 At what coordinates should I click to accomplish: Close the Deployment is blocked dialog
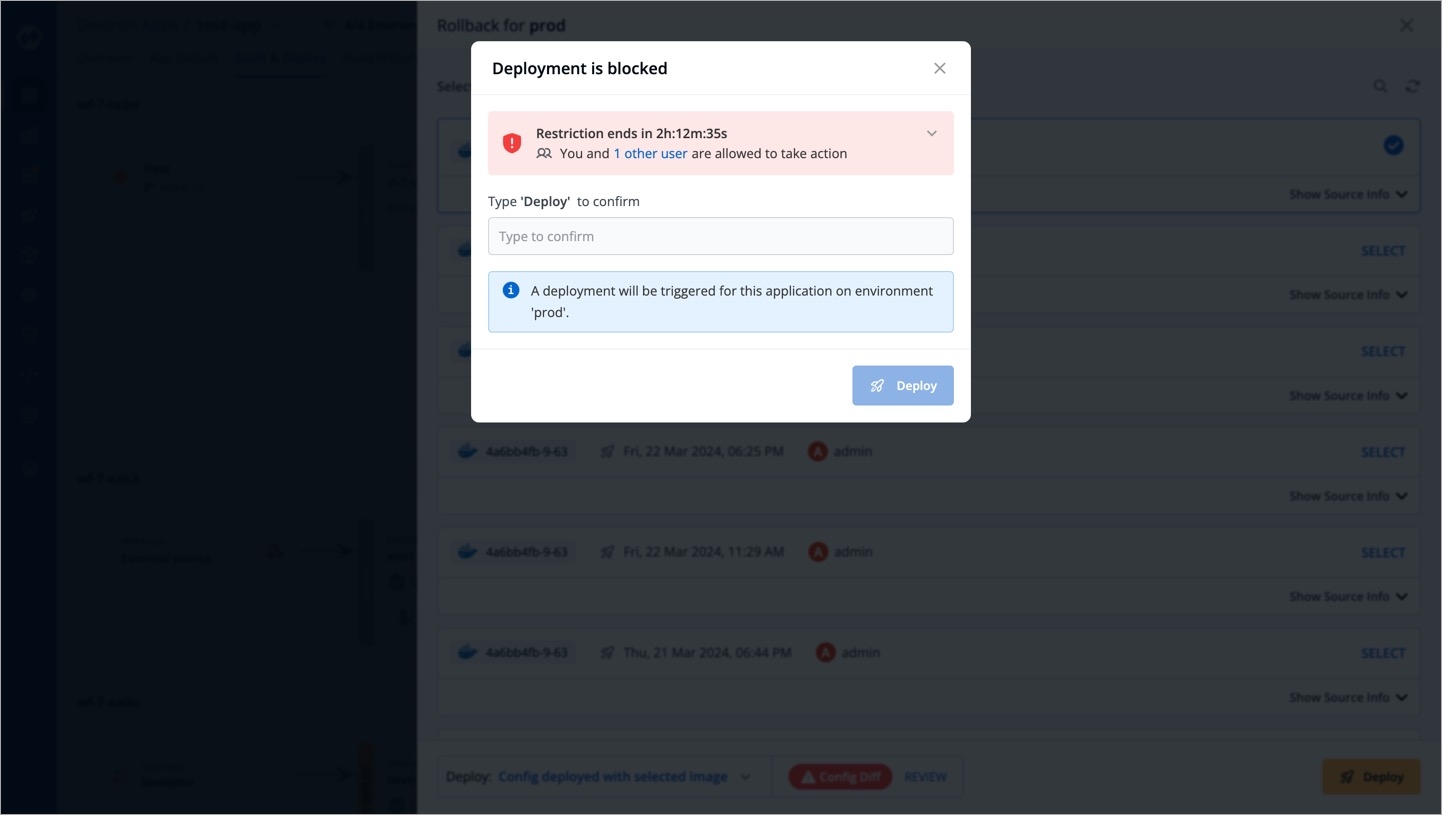point(939,68)
